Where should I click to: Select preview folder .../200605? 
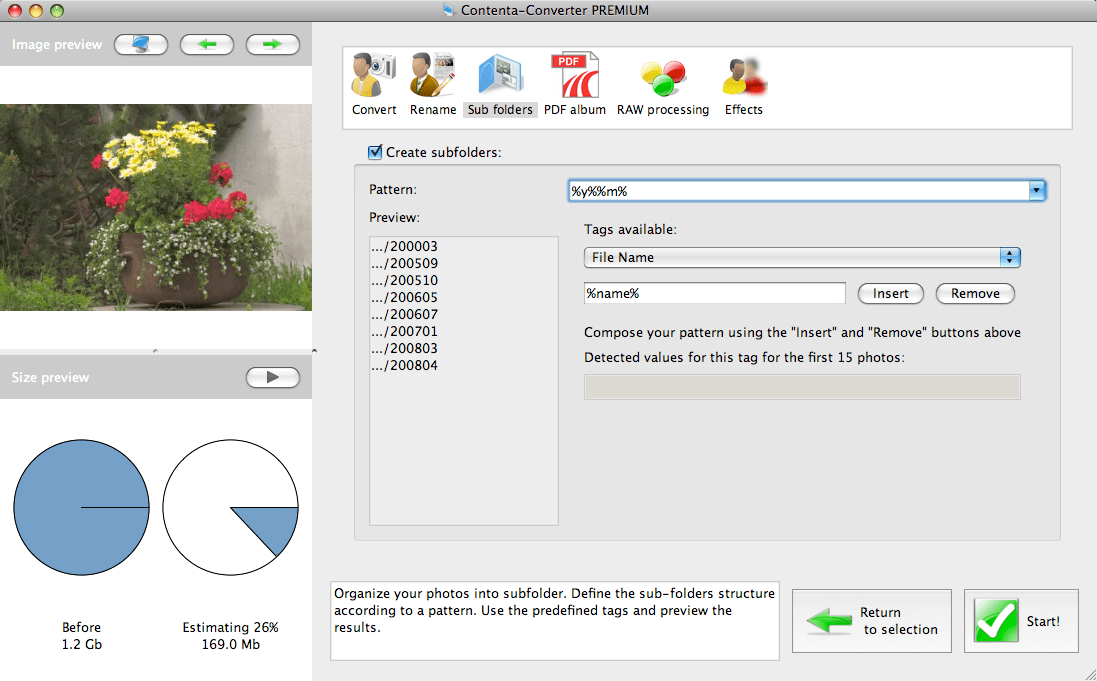pos(405,297)
